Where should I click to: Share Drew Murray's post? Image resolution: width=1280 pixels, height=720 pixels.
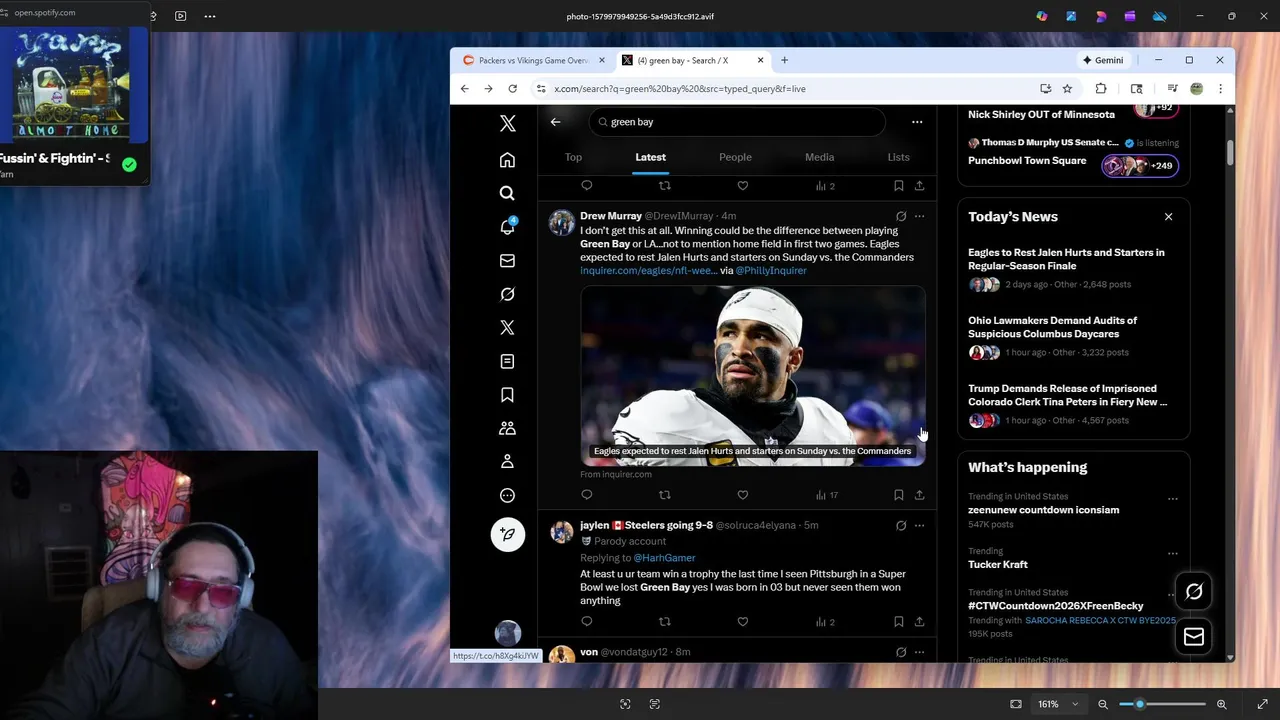919,494
